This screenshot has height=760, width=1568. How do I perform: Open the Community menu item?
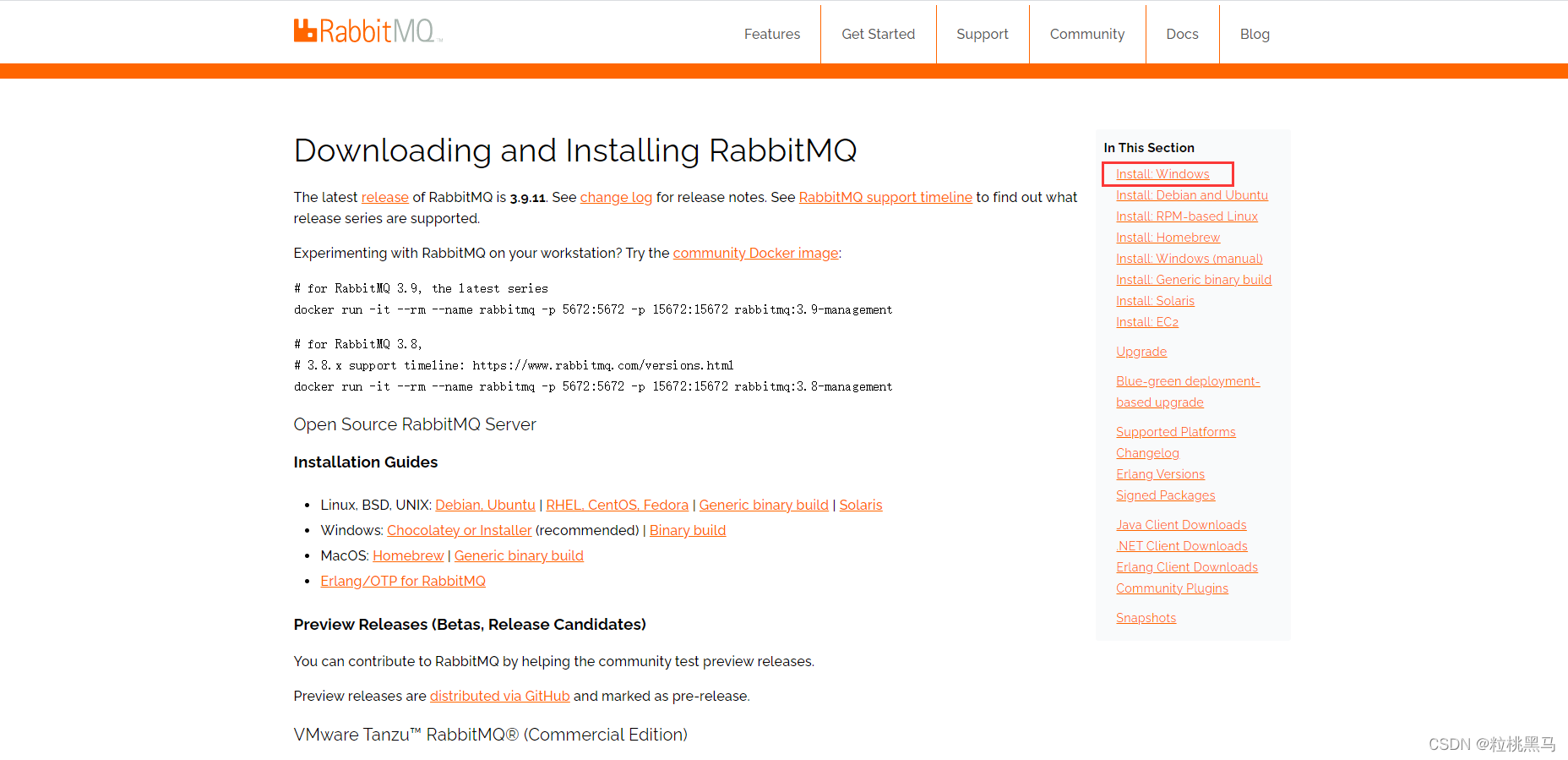[1087, 34]
